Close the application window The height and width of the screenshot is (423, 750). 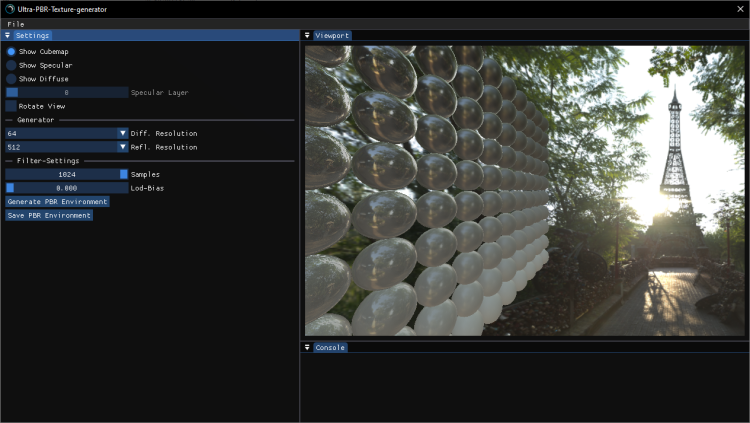pyautogui.click(x=740, y=9)
